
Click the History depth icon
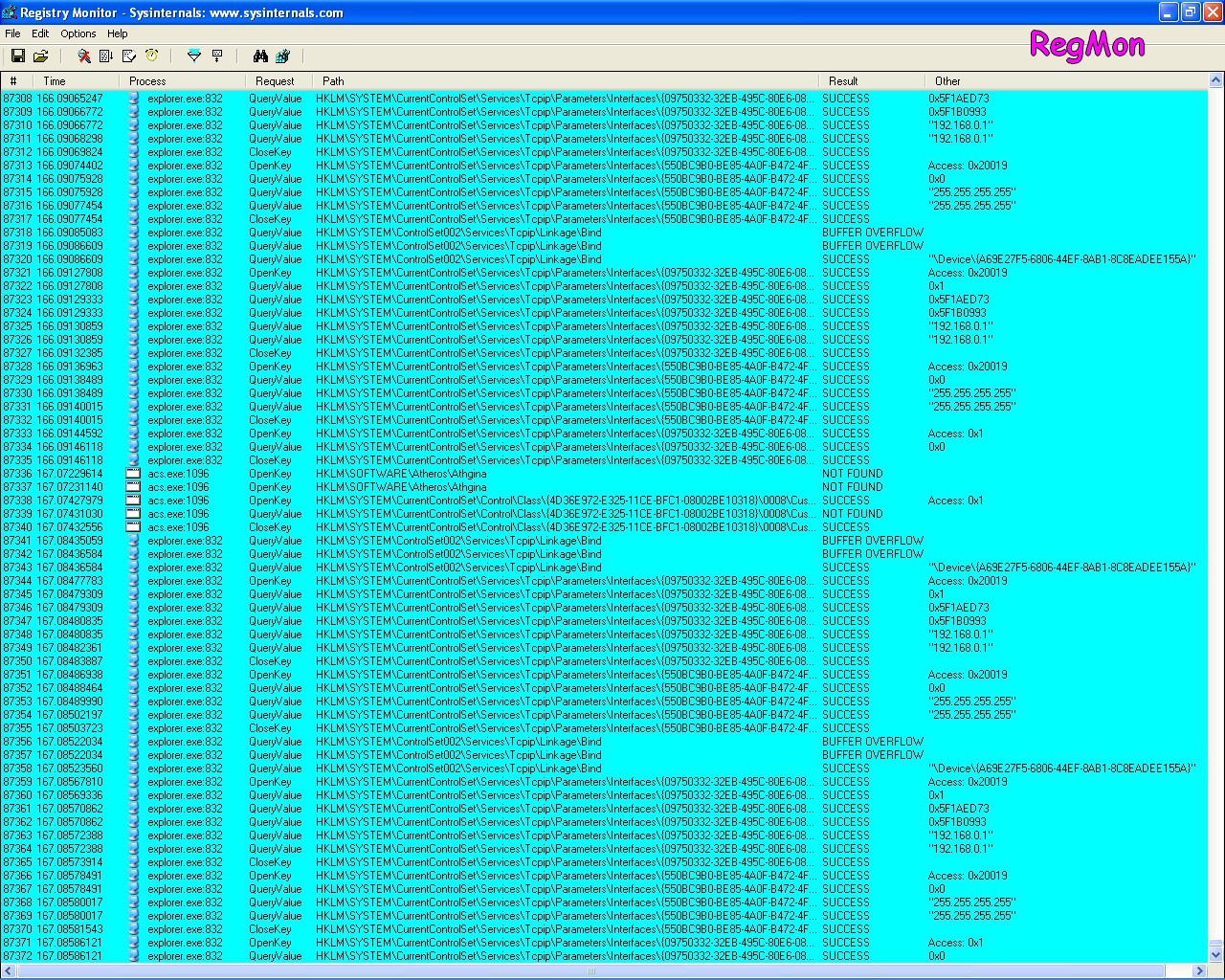tap(217, 56)
